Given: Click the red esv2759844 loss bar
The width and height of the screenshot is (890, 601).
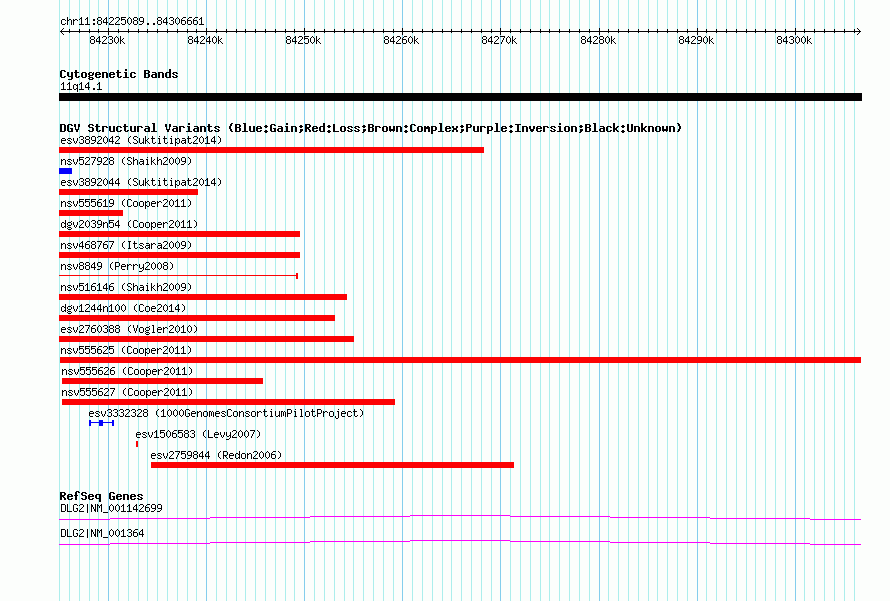Looking at the screenshot, I should tap(332, 465).
